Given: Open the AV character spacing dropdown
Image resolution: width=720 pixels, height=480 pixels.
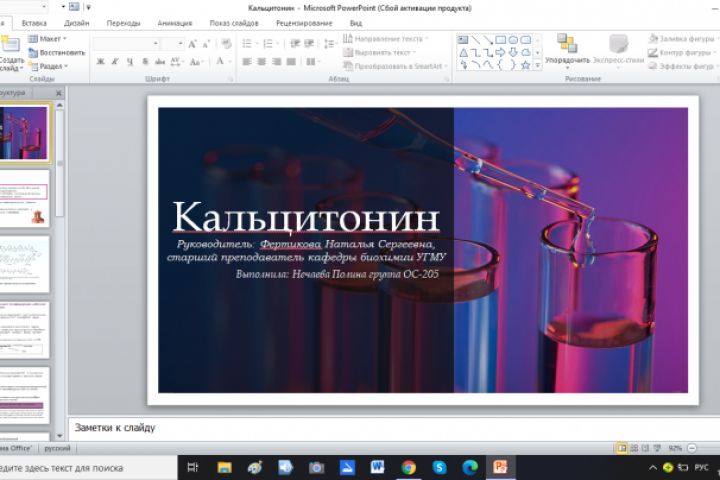Looking at the screenshot, I should tap(177, 62).
